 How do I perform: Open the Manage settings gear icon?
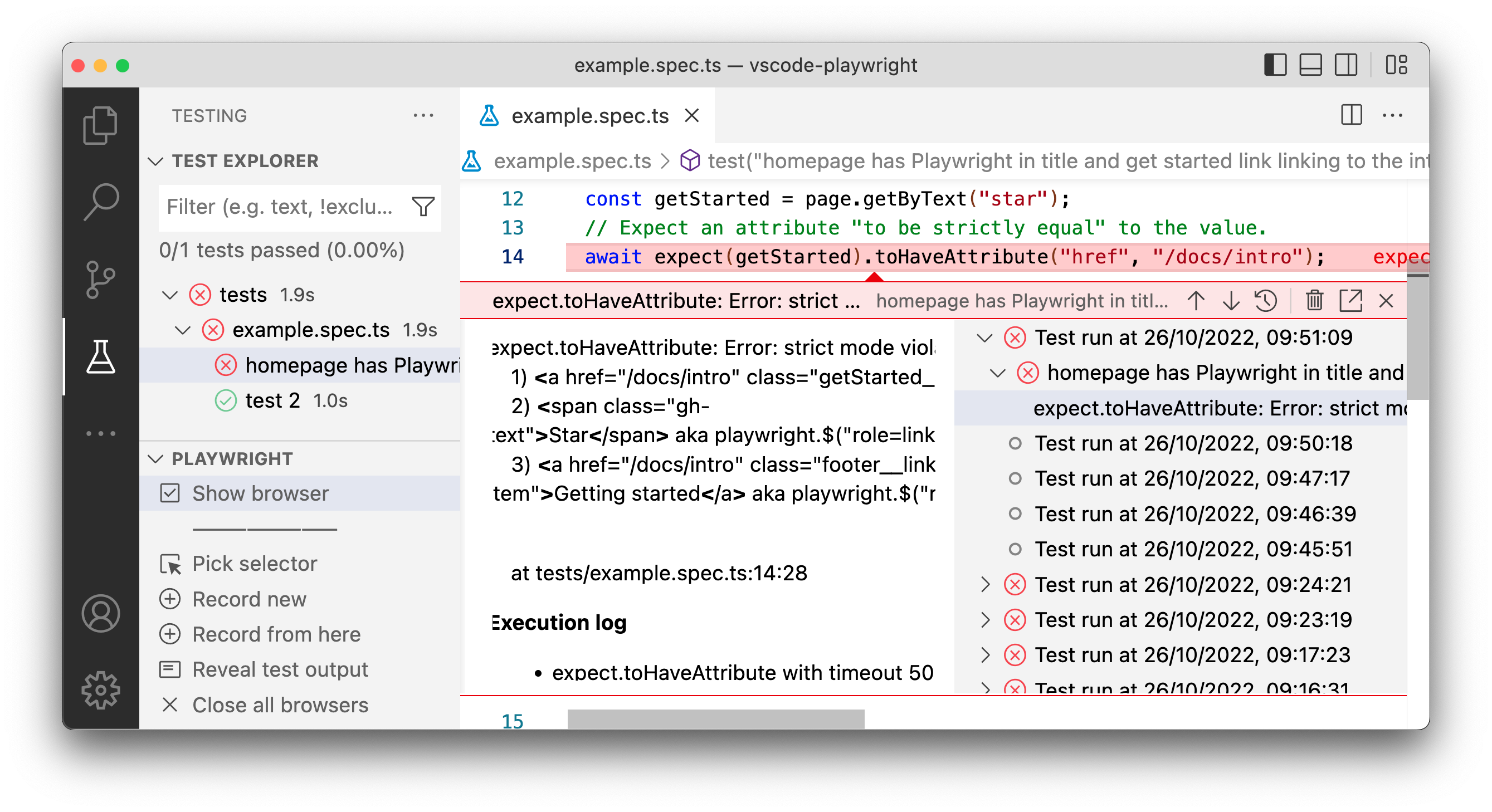coord(101,690)
